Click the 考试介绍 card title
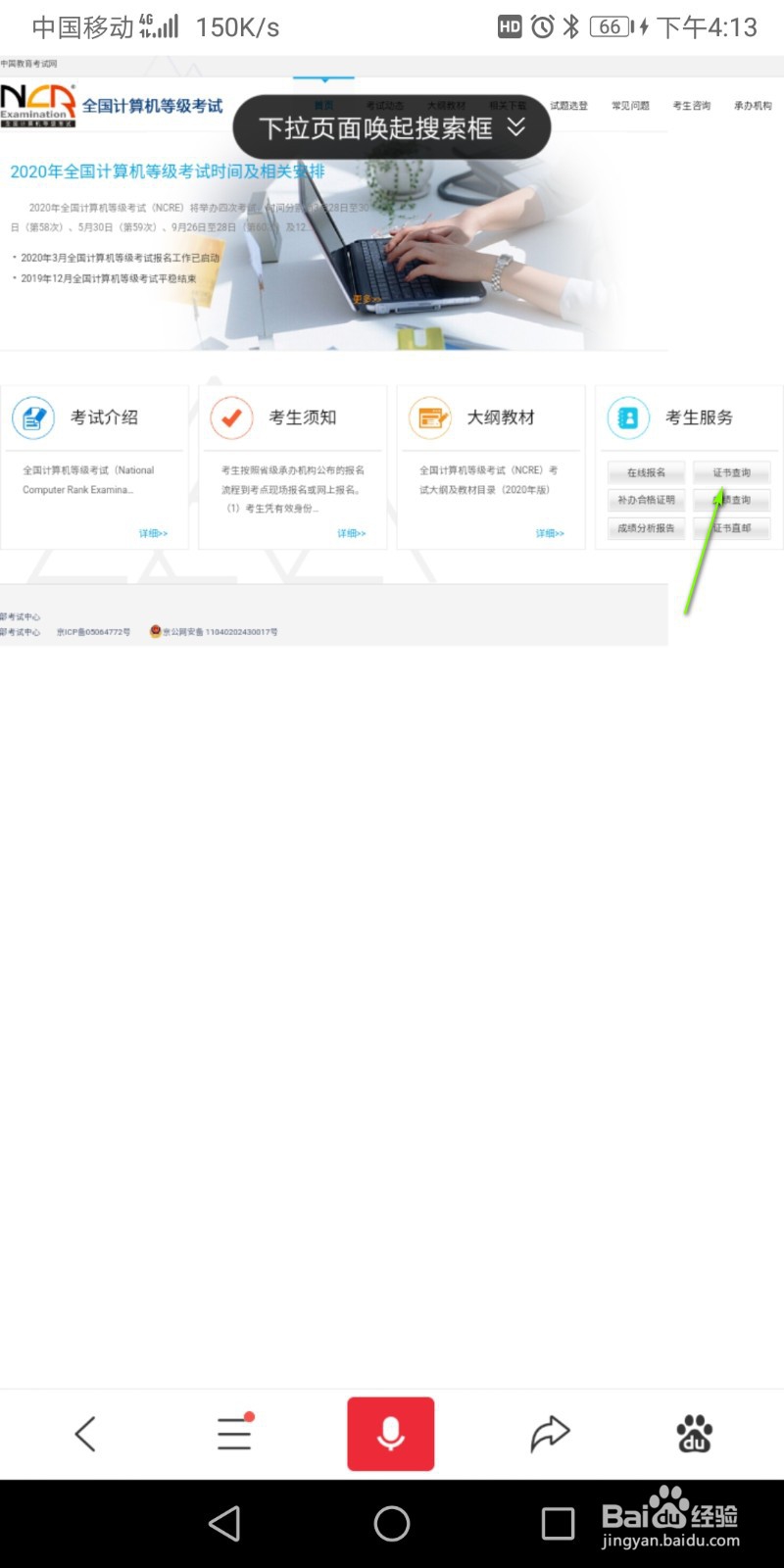This screenshot has height=1568, width=784. [104, 417]
